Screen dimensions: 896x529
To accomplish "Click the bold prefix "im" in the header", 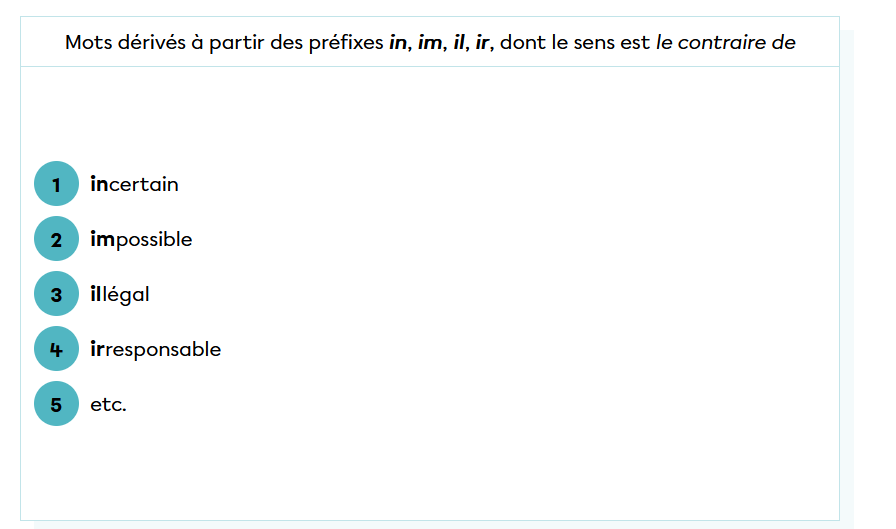I will point(430,43).
